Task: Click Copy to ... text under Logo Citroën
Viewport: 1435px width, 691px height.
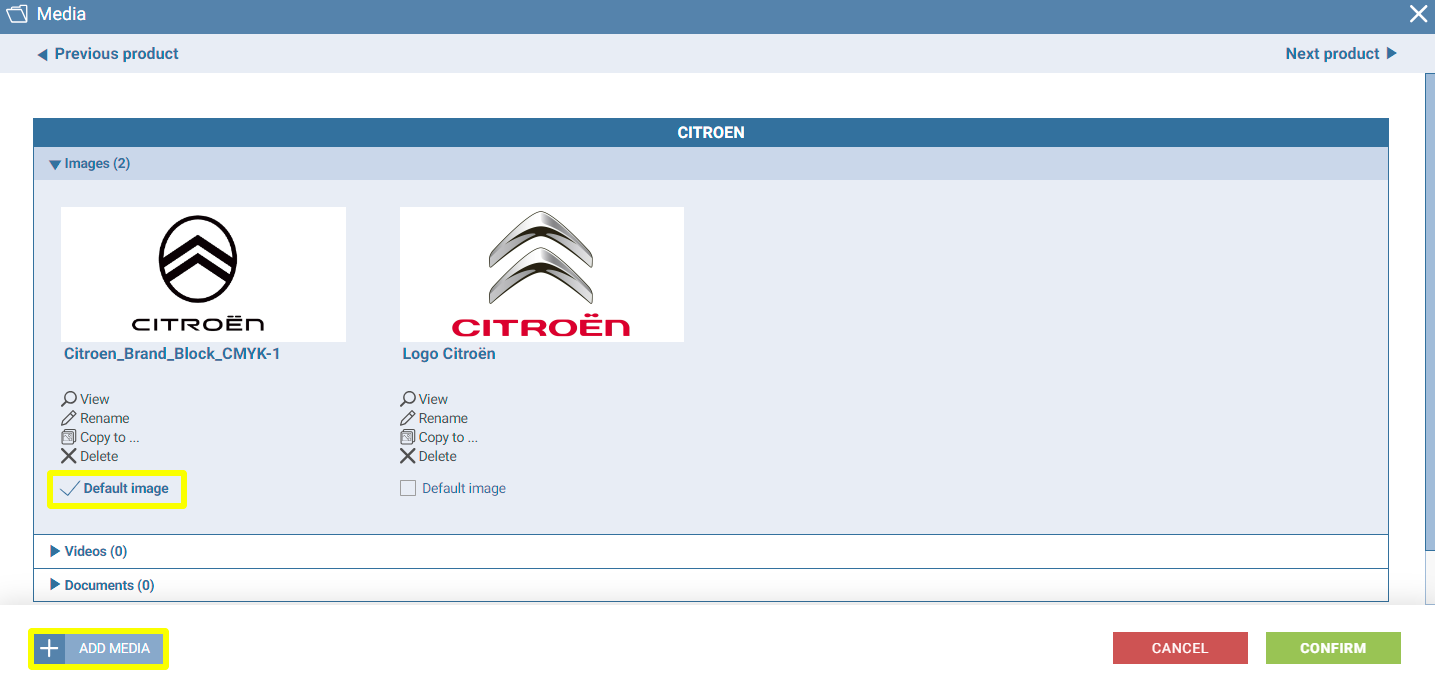Action: pyautogui.click(x=448, y=437)
